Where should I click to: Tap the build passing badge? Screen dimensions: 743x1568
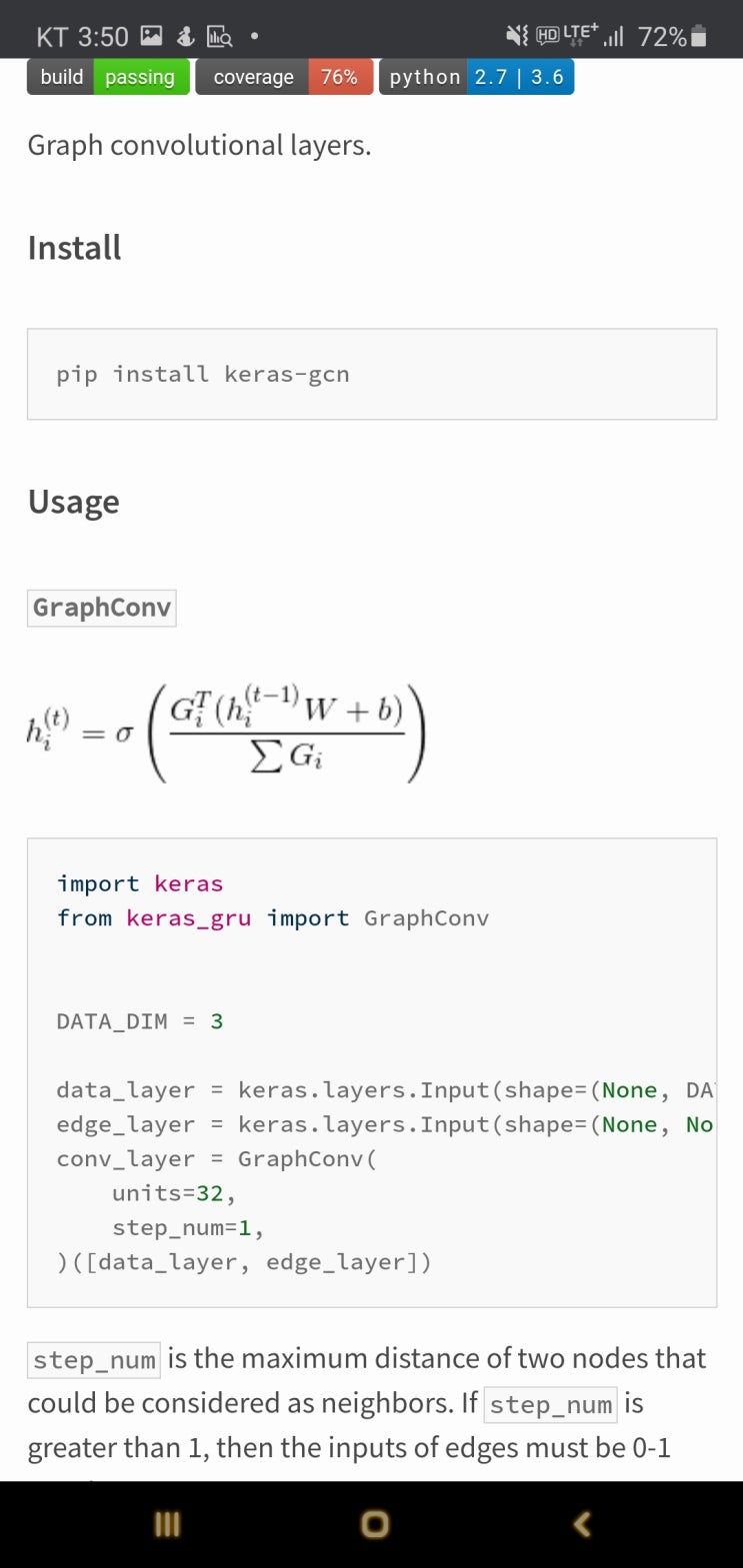click(x=108, y=77)
